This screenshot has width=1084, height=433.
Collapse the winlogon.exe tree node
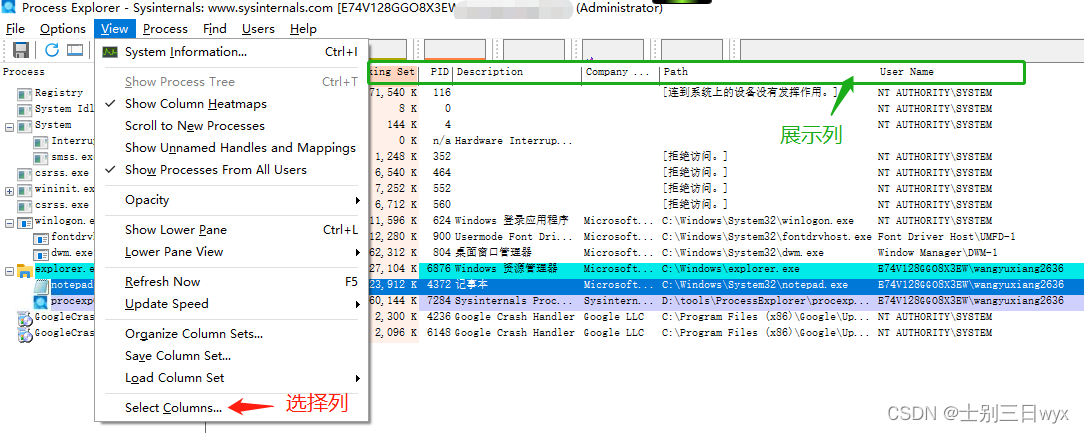(x=9, y=223)
